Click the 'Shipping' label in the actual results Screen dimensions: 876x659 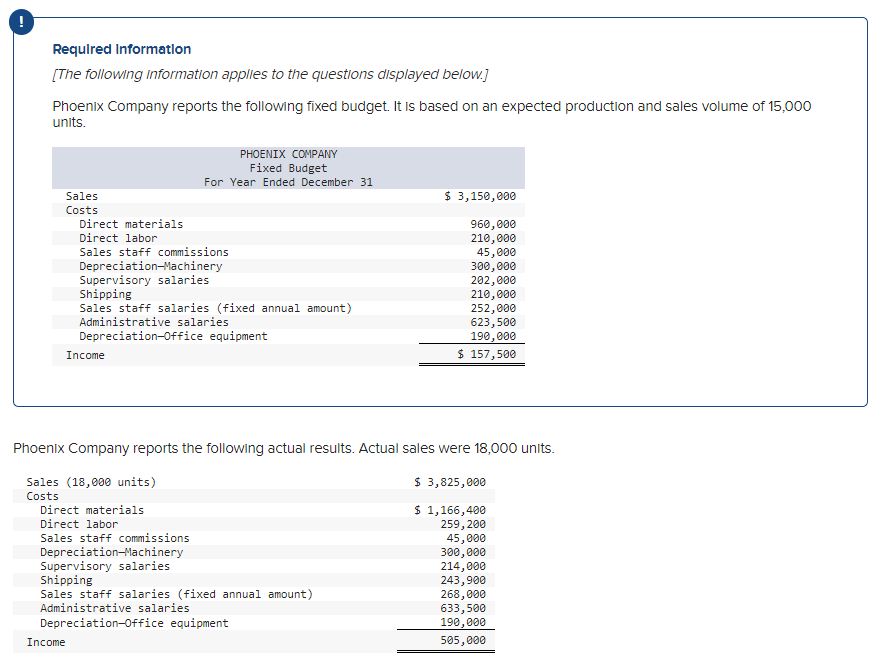coord(66,580)
